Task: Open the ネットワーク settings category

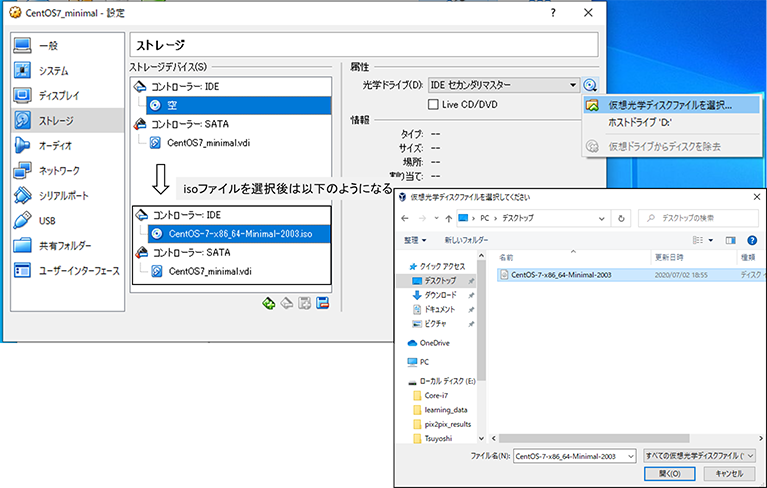Action: pos(59,170)
